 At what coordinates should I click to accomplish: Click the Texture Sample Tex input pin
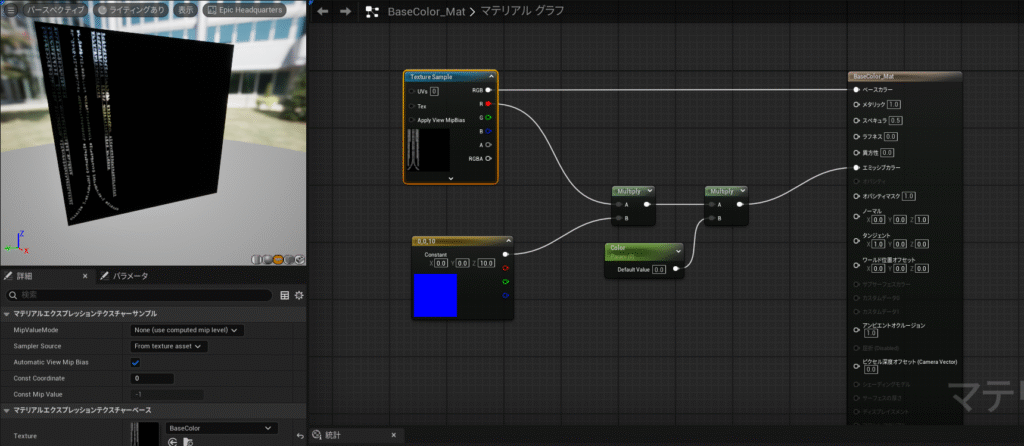click(412, 106)
